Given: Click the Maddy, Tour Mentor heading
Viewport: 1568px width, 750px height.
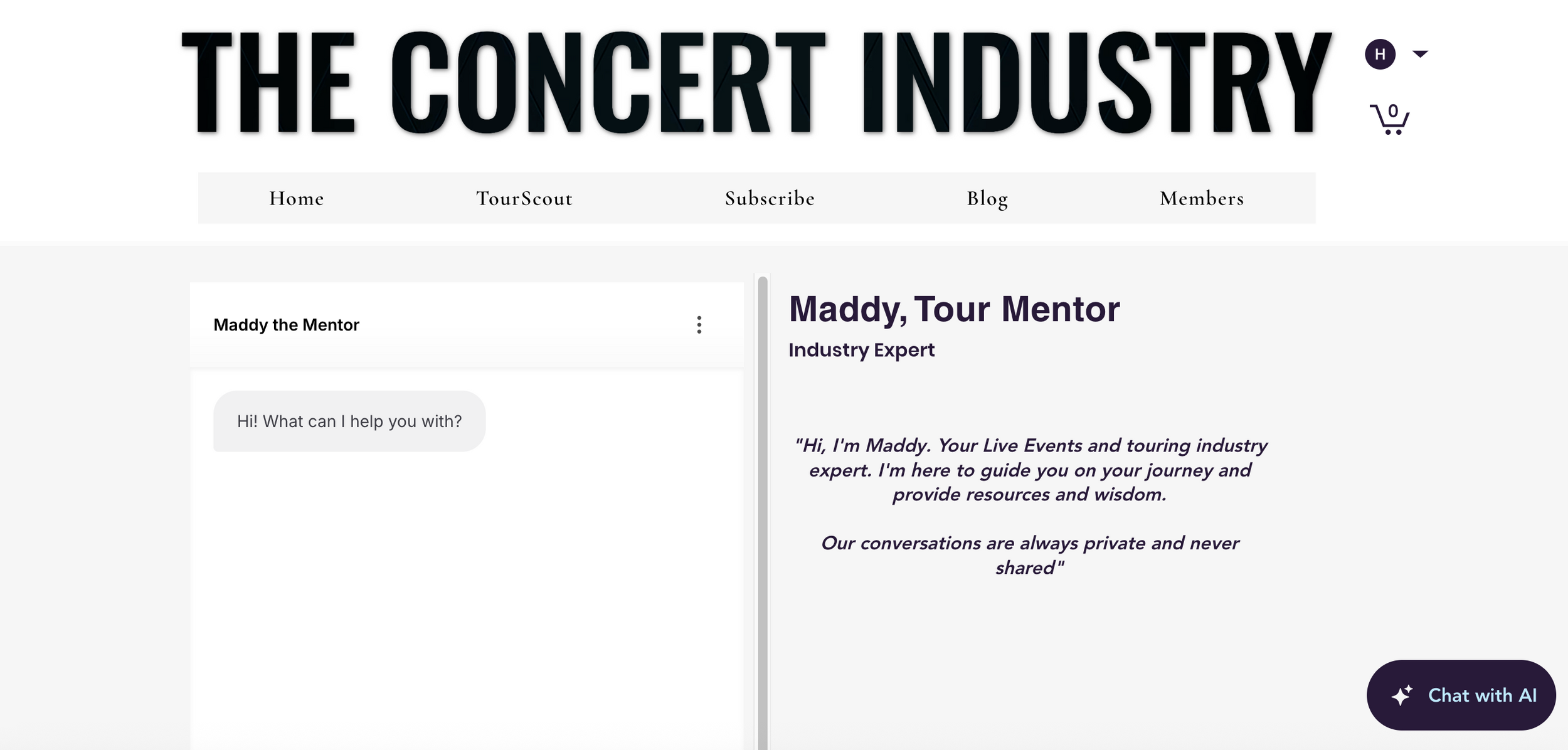Looking at the screenshot, I should click(954, 309).
